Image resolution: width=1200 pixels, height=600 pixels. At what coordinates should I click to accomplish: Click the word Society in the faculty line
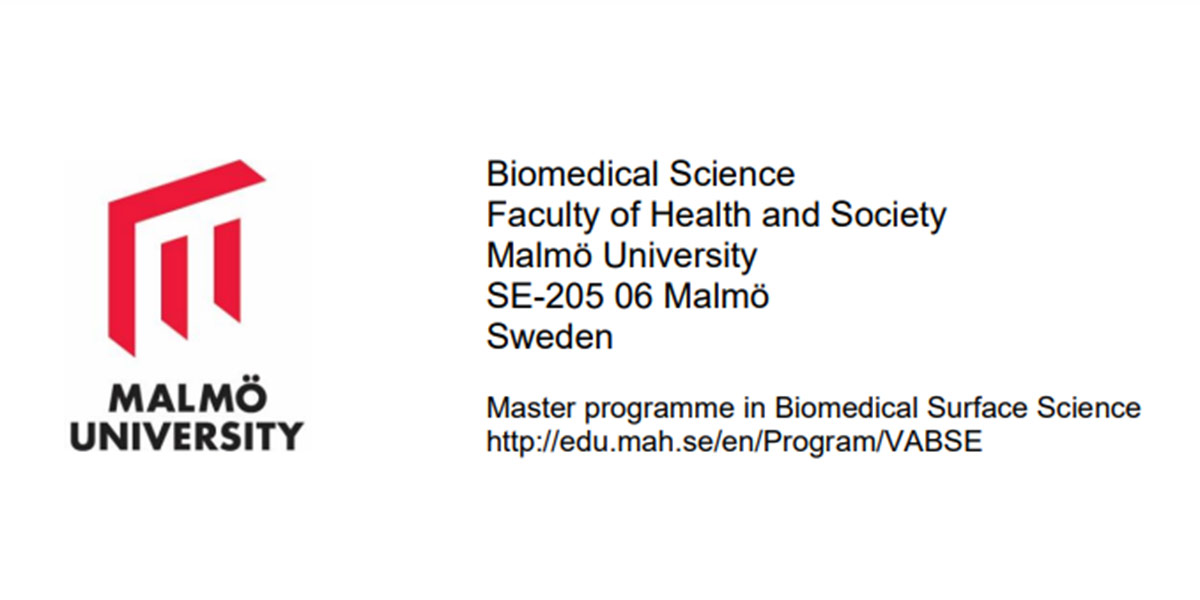(x=888, y=215)
